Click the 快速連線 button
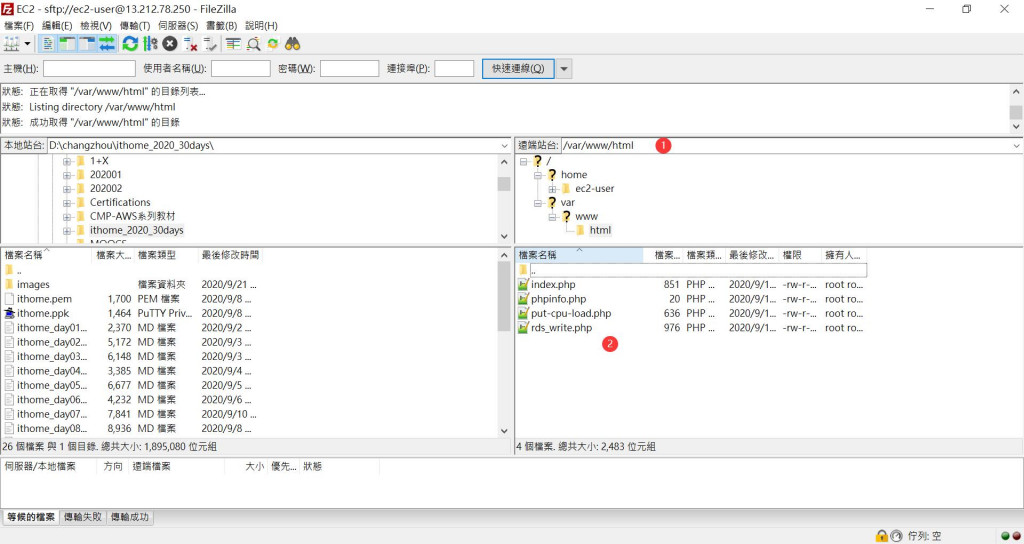 pyautogui.click(x=518, y=69)
